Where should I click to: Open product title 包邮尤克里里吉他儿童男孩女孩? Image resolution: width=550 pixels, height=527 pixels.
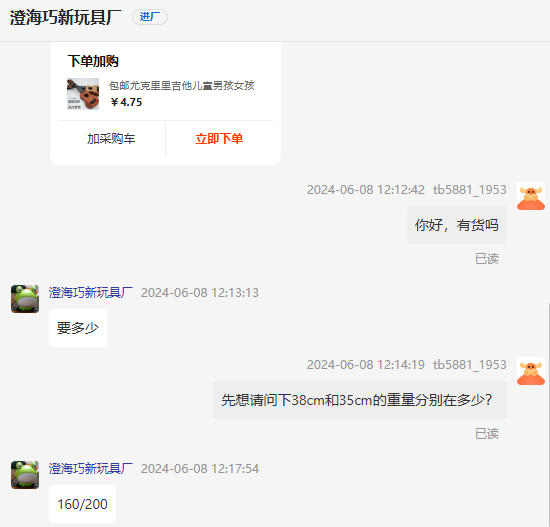[182, 85]
